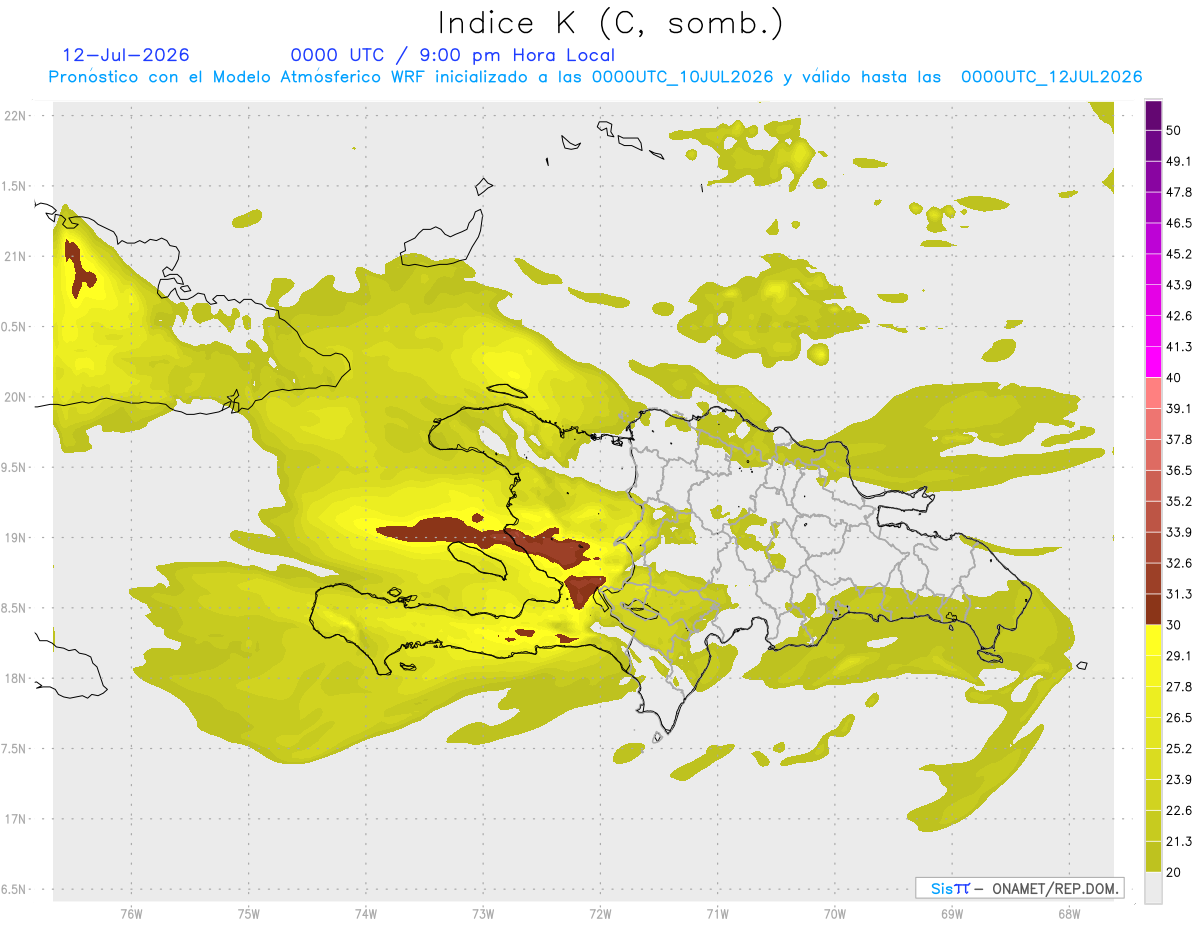Screen dimensions: 1200x927
Task: Select the '36.5' colorbar value
Action: point(1179,470)
